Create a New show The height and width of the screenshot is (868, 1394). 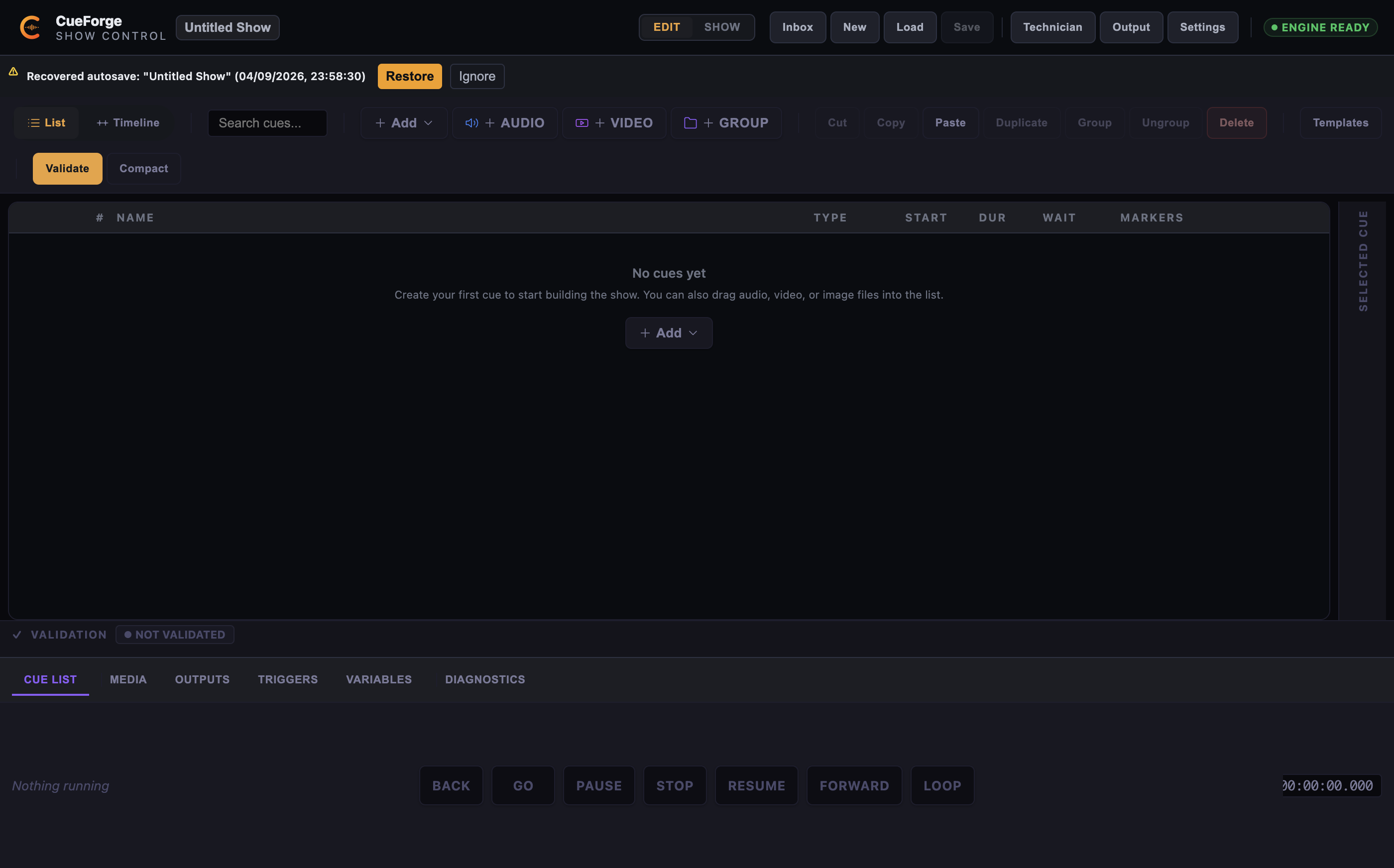(855, 27)
